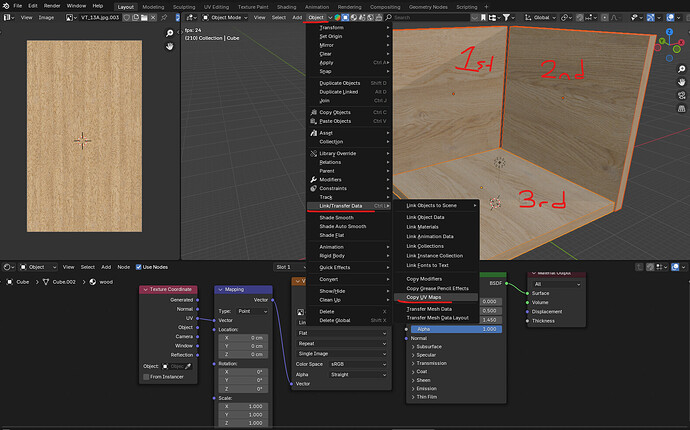The image size is (690, 430).
Task: Click the bookmark icon next to the search field
Action: click(483, 18)
